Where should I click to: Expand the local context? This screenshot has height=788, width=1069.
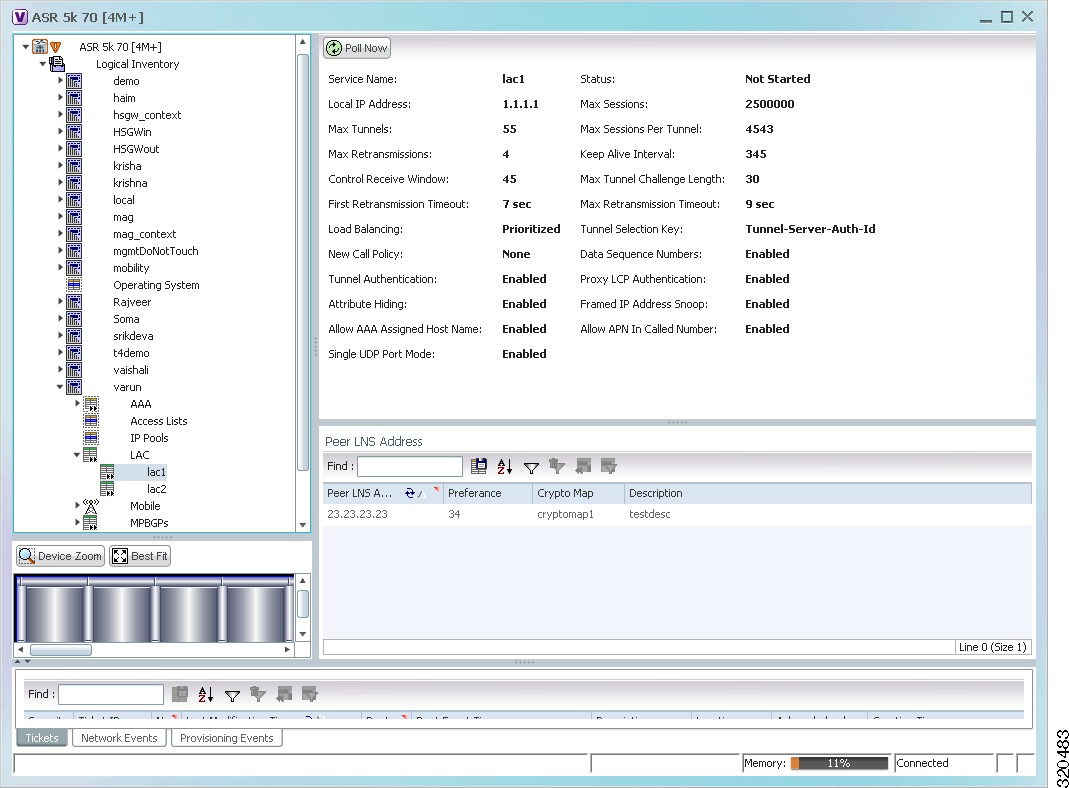pos(60,200)
